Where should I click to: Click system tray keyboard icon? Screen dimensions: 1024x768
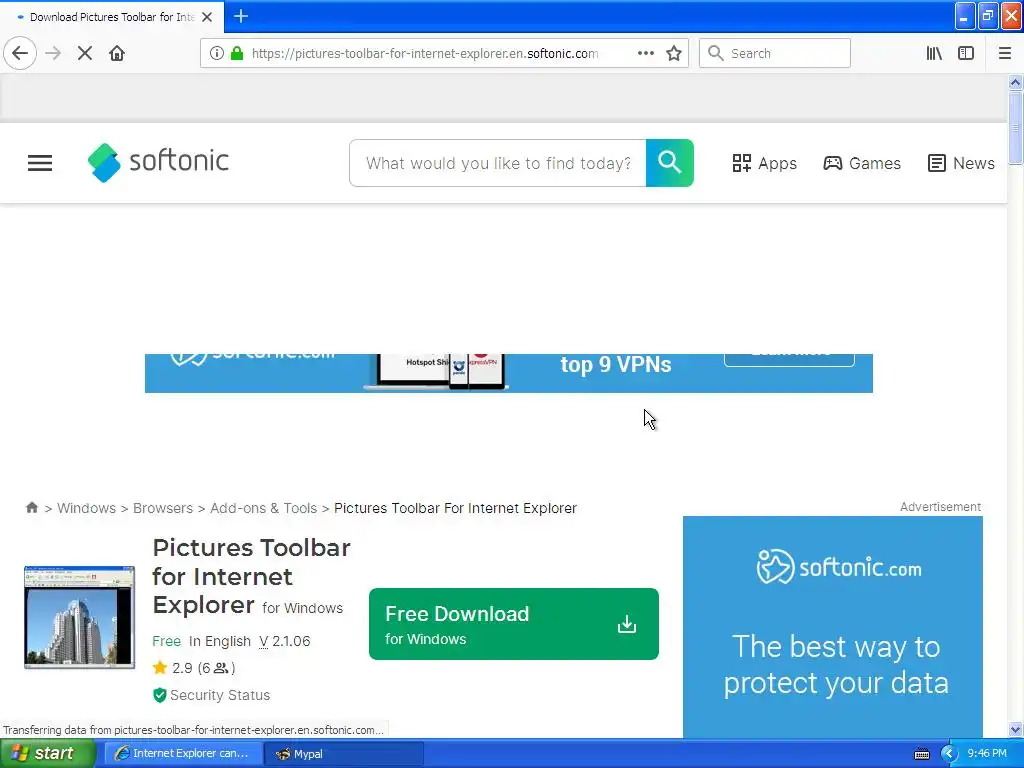[x=921, y=754]
